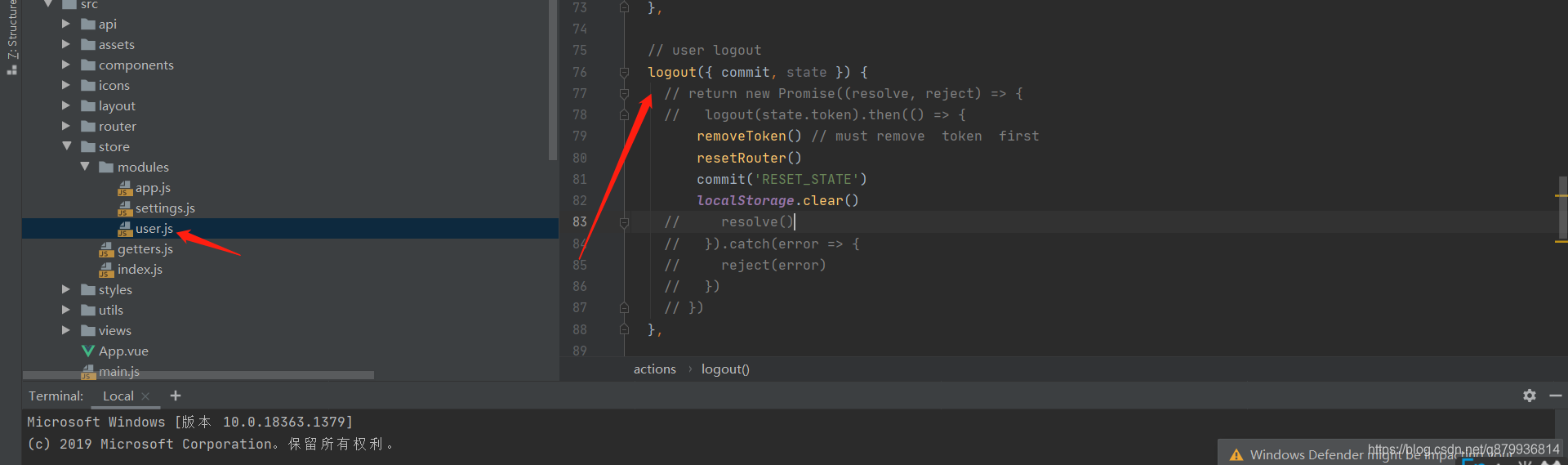1568x465 pixels.
Task: Click editor vertical scrollbar thumb
Action: pyautogui.click(x=1562, y=206)
